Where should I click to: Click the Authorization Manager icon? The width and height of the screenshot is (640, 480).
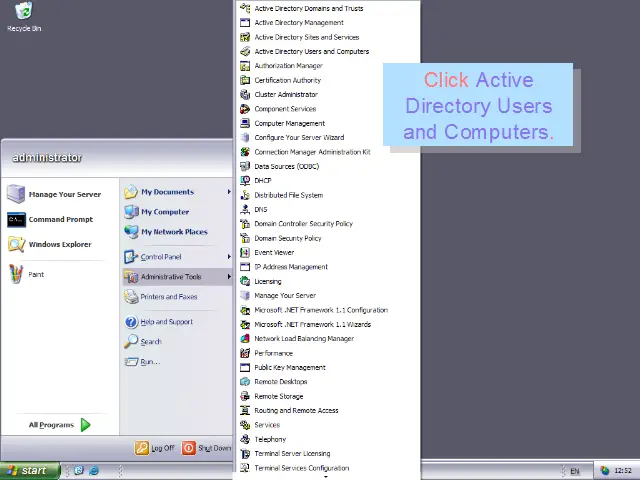[245, 66]
